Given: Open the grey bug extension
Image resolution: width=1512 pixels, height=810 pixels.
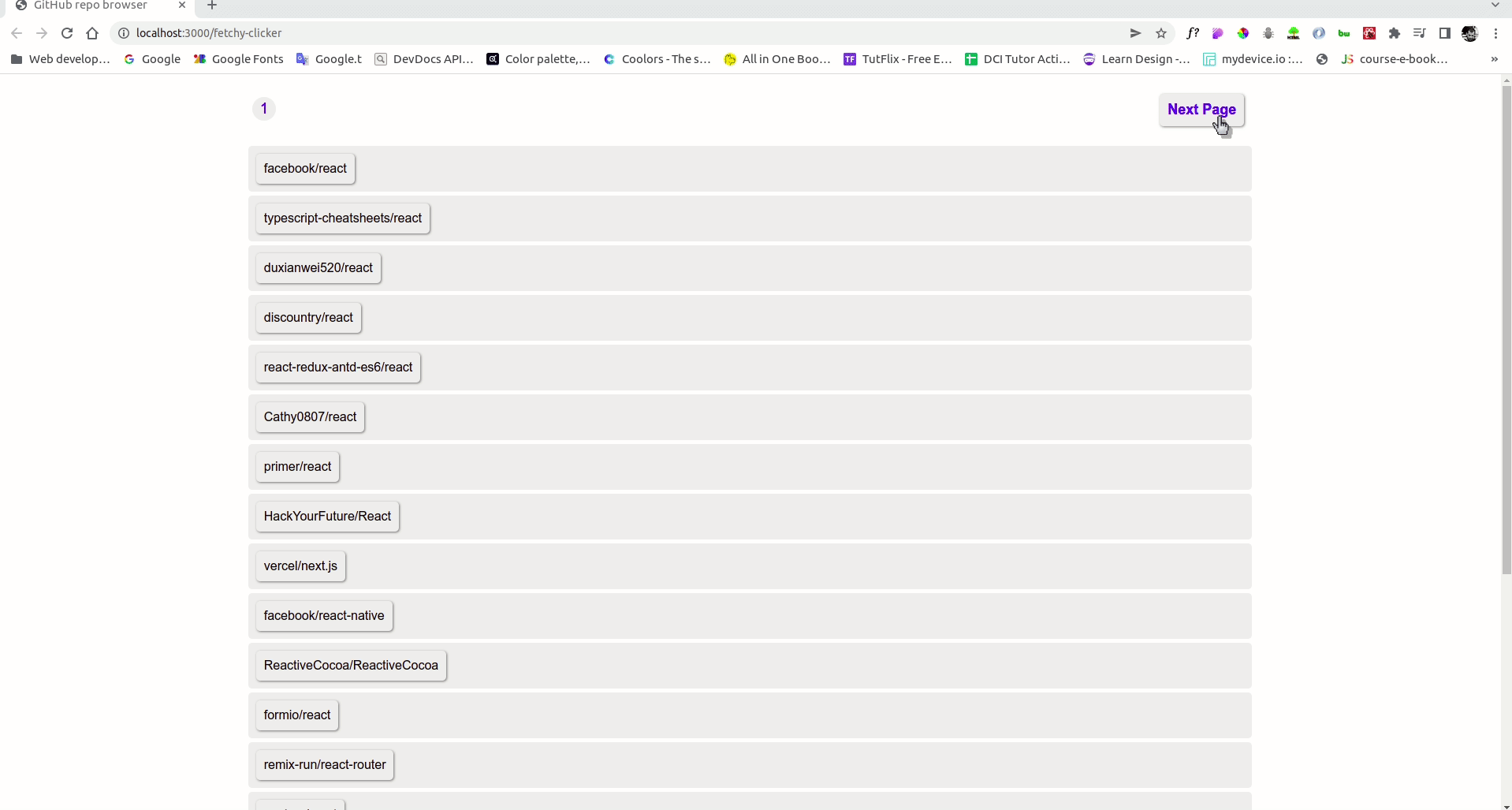Looking at the screenshot, I should 1268,33.
